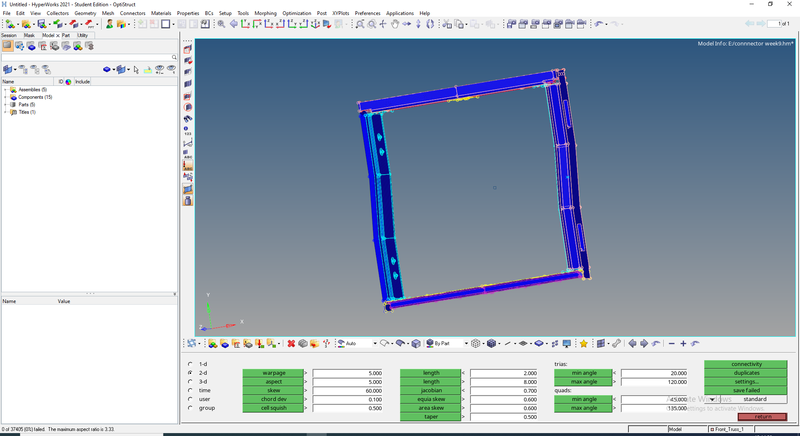The width and height of the screenshot is (800, 436).
Task: Click the XY top plane view icon
Action: coord(245,24)
